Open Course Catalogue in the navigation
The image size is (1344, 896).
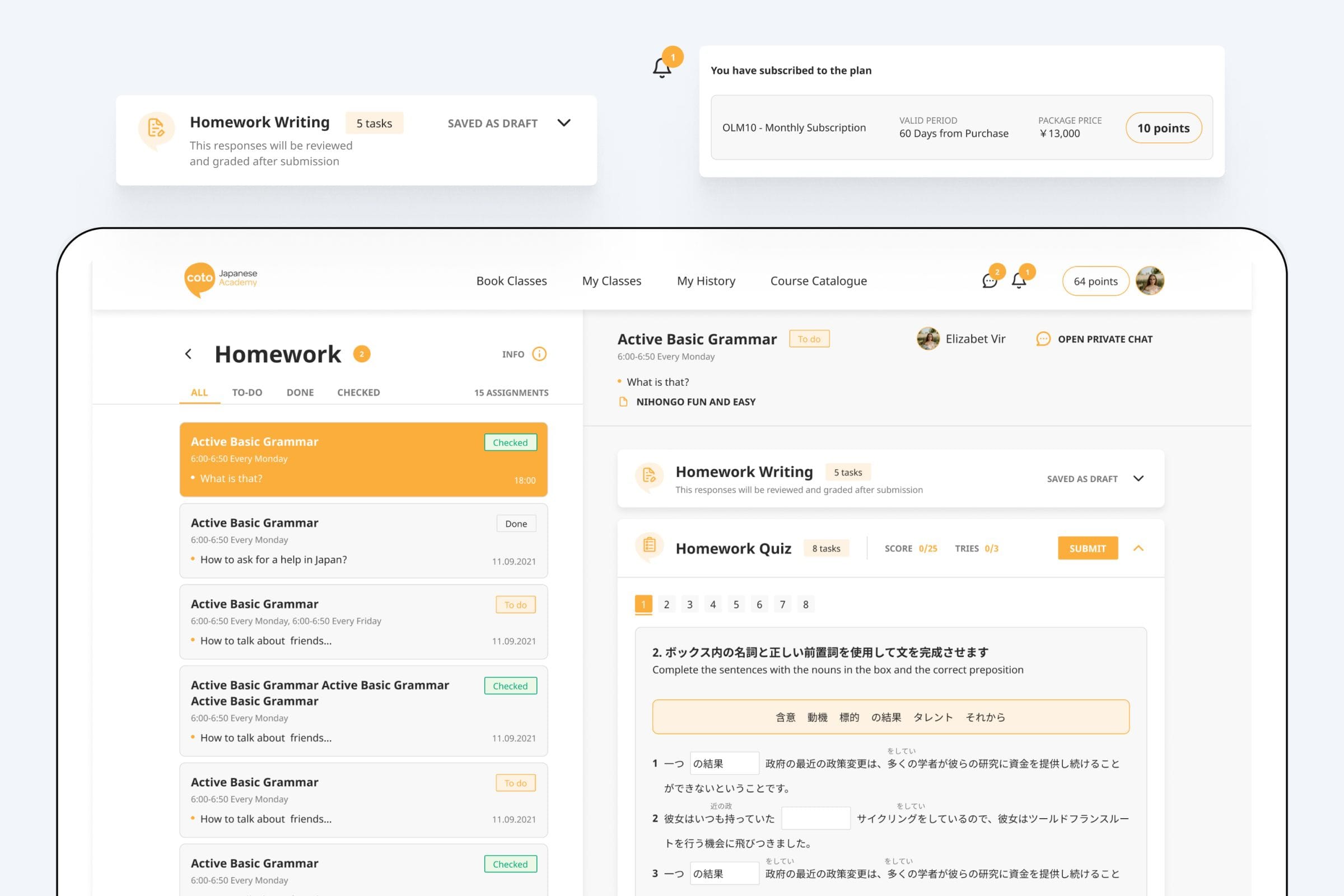(818, 281)
